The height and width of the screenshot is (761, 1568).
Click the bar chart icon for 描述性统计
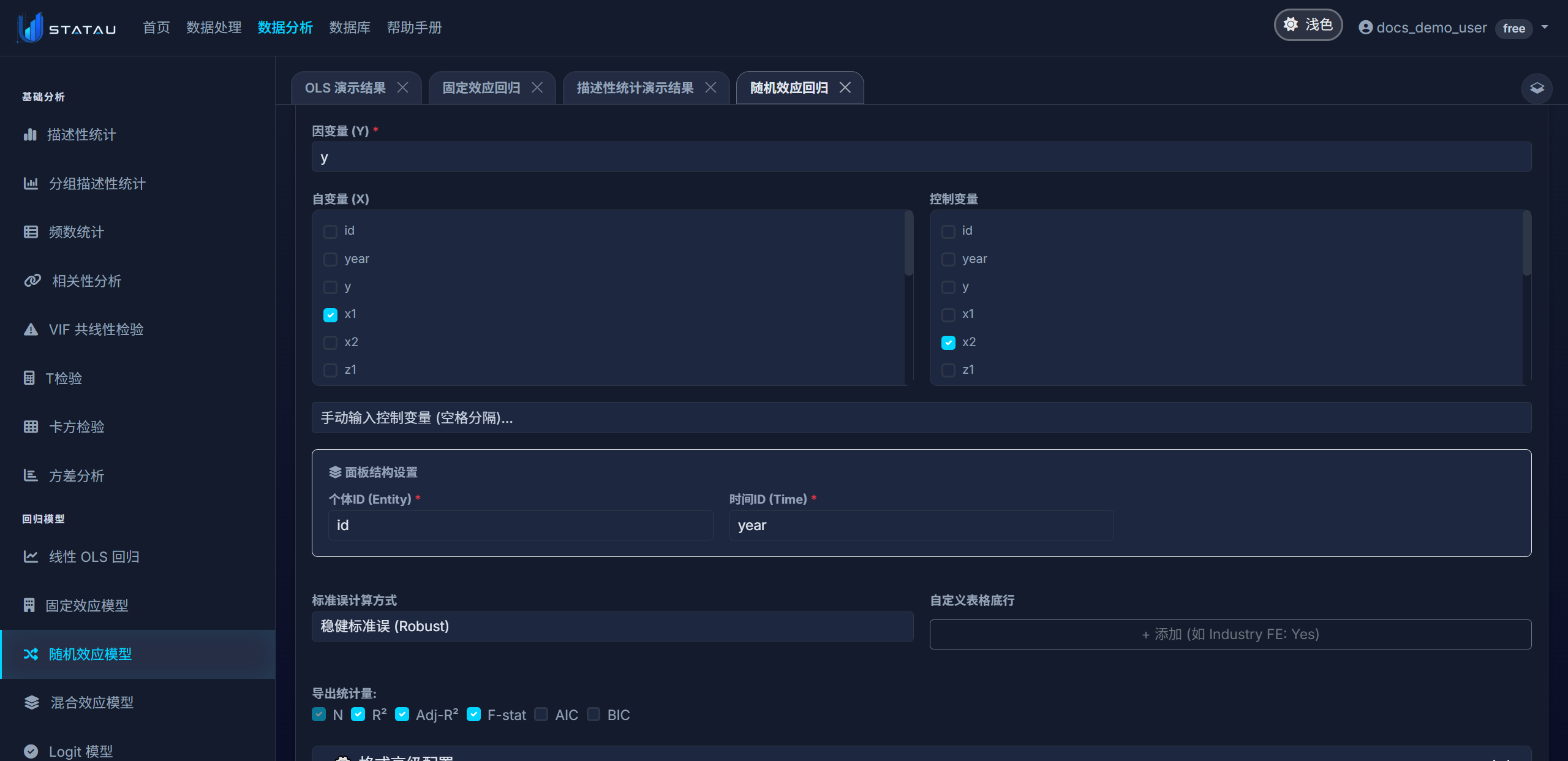30,135
